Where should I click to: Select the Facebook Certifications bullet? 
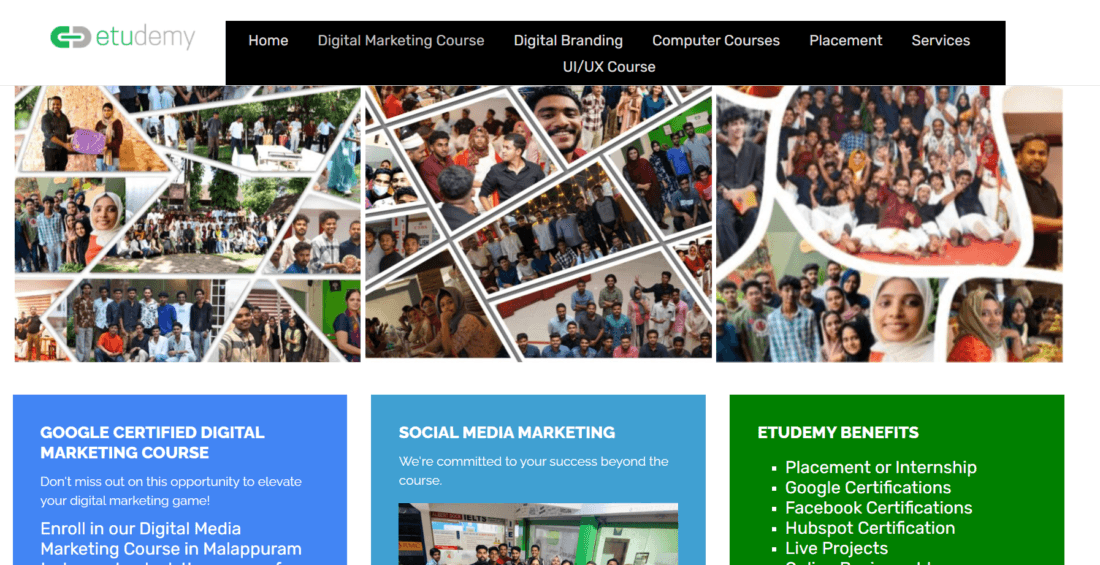pos(878,508)
